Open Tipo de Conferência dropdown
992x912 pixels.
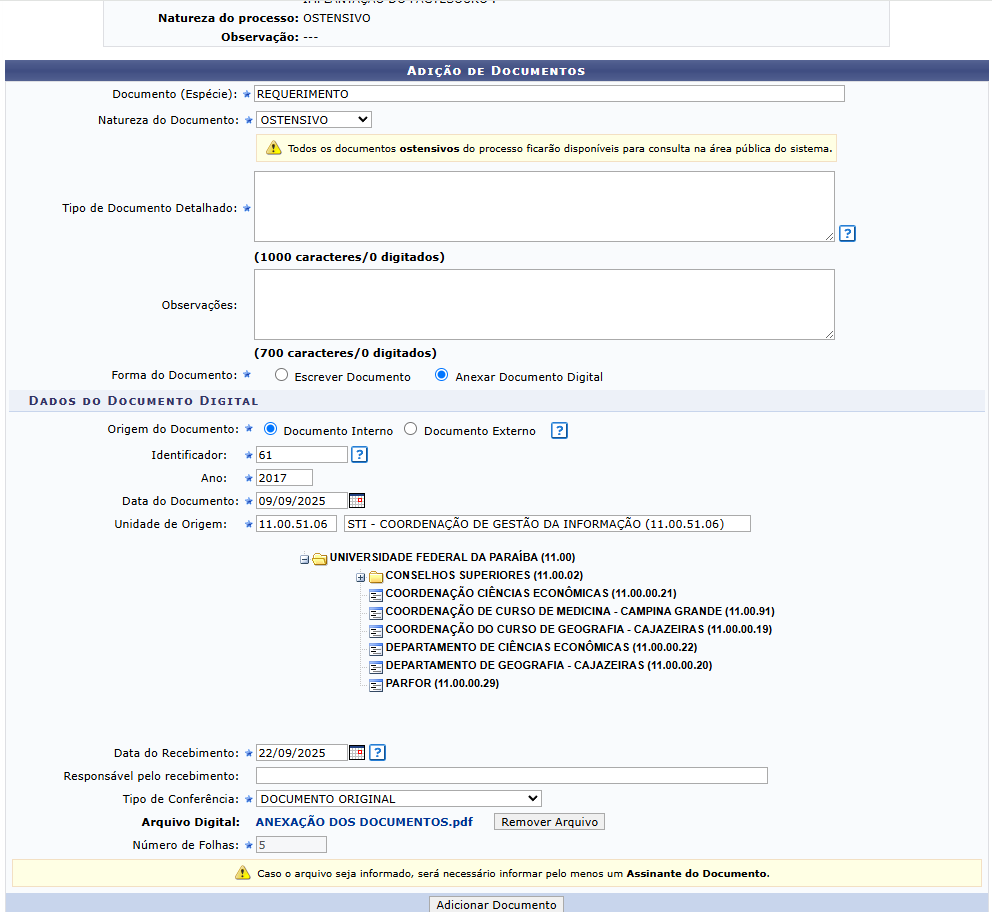click(398, 799)
